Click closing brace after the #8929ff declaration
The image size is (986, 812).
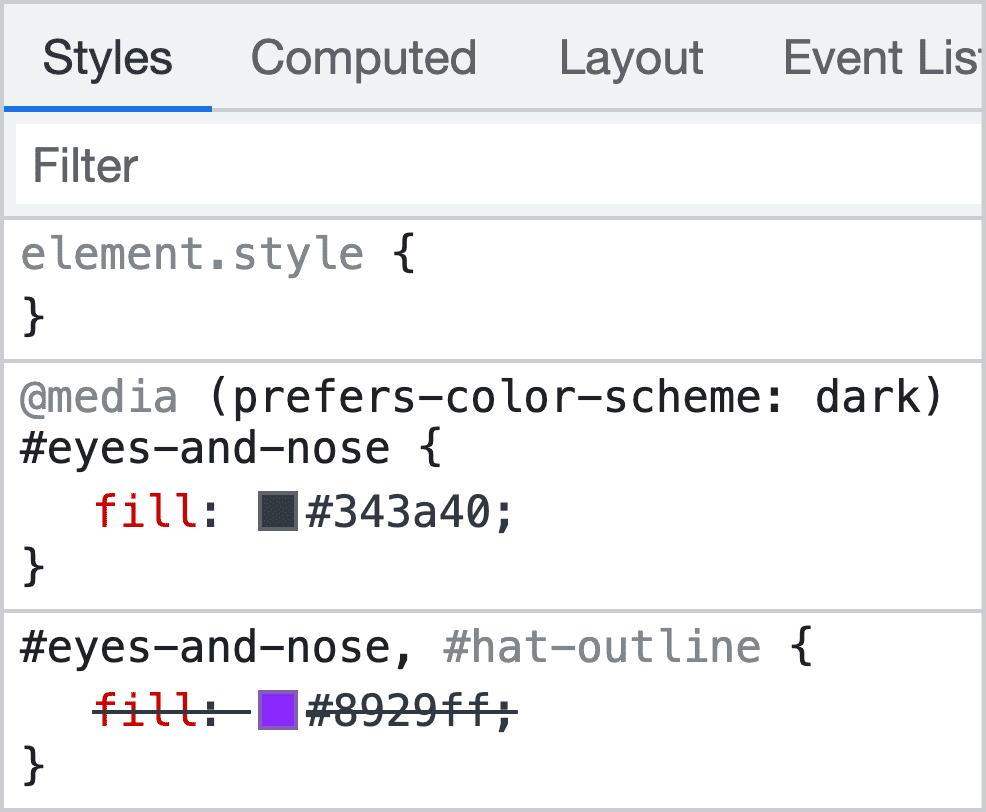pyautogui.click(x=33, y=767)
